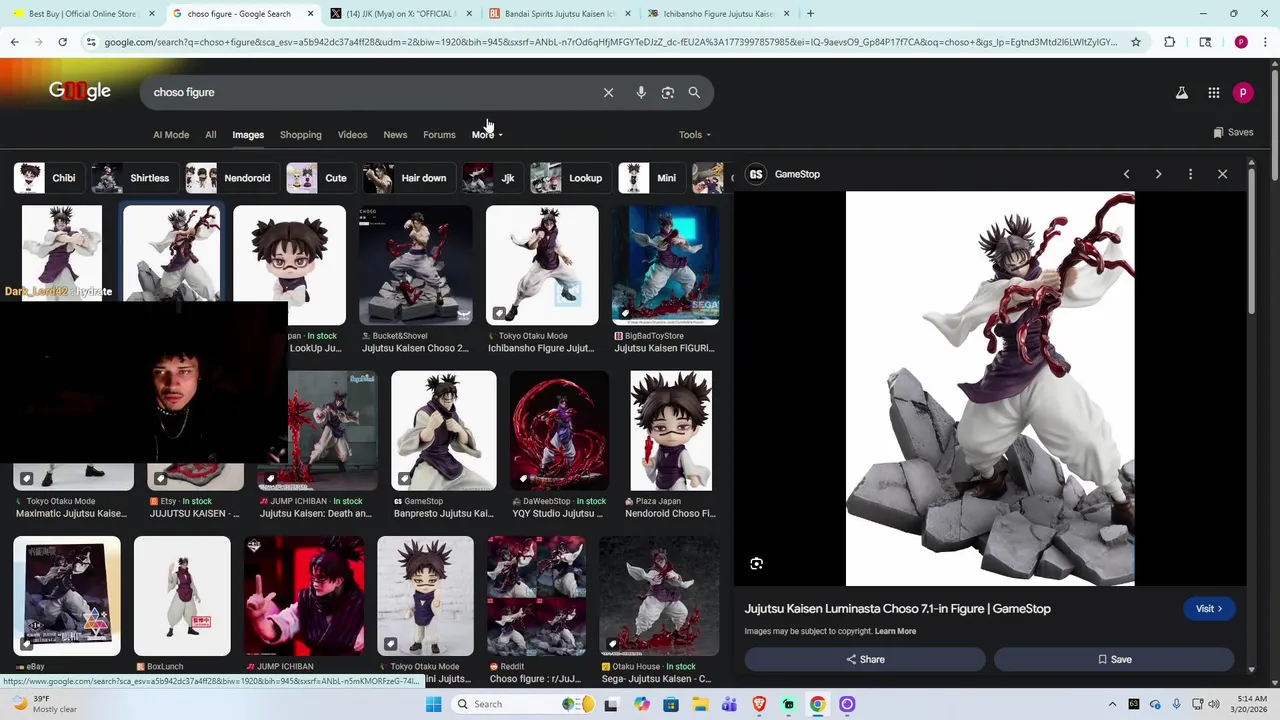The width and height of the screenshot is (1280, 720).
Task: Focus the choso figure search field
Action: point(370,92)
